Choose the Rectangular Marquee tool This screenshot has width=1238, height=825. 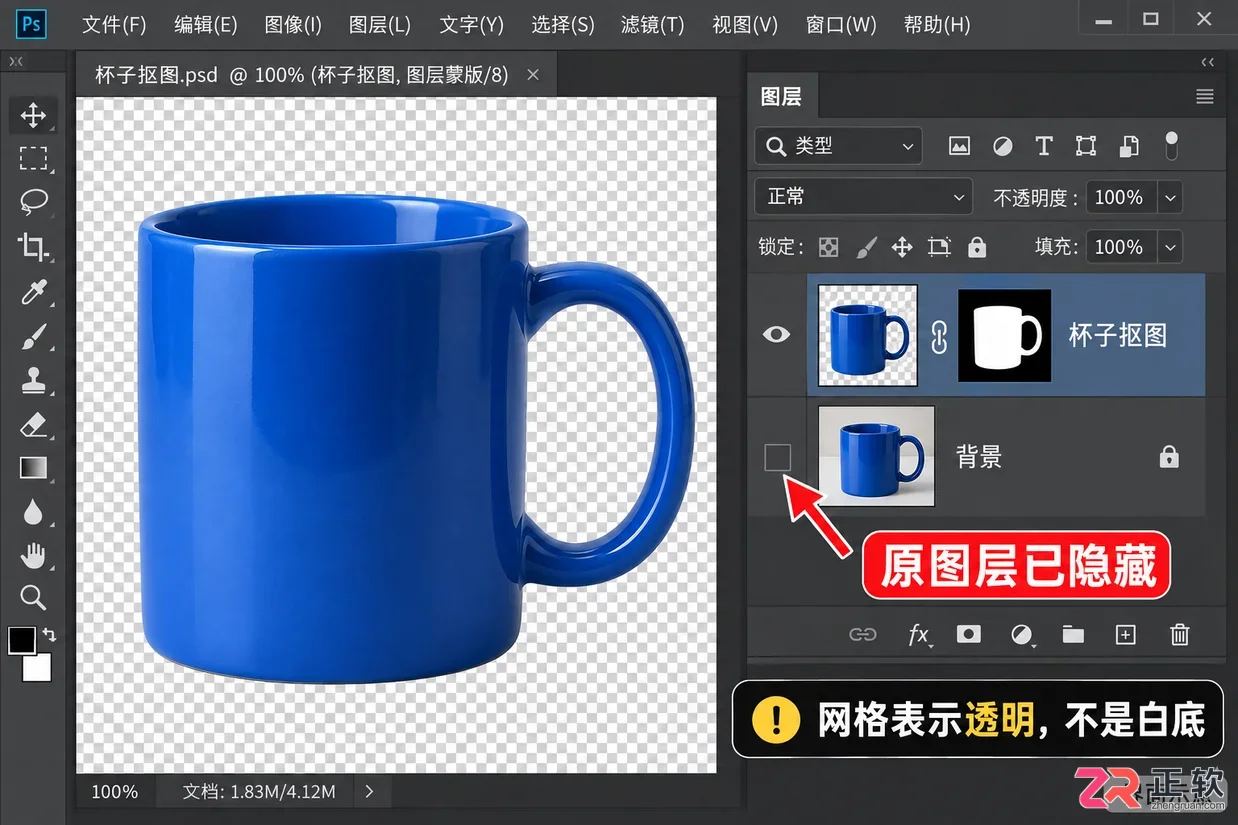(x=33, y=158)
